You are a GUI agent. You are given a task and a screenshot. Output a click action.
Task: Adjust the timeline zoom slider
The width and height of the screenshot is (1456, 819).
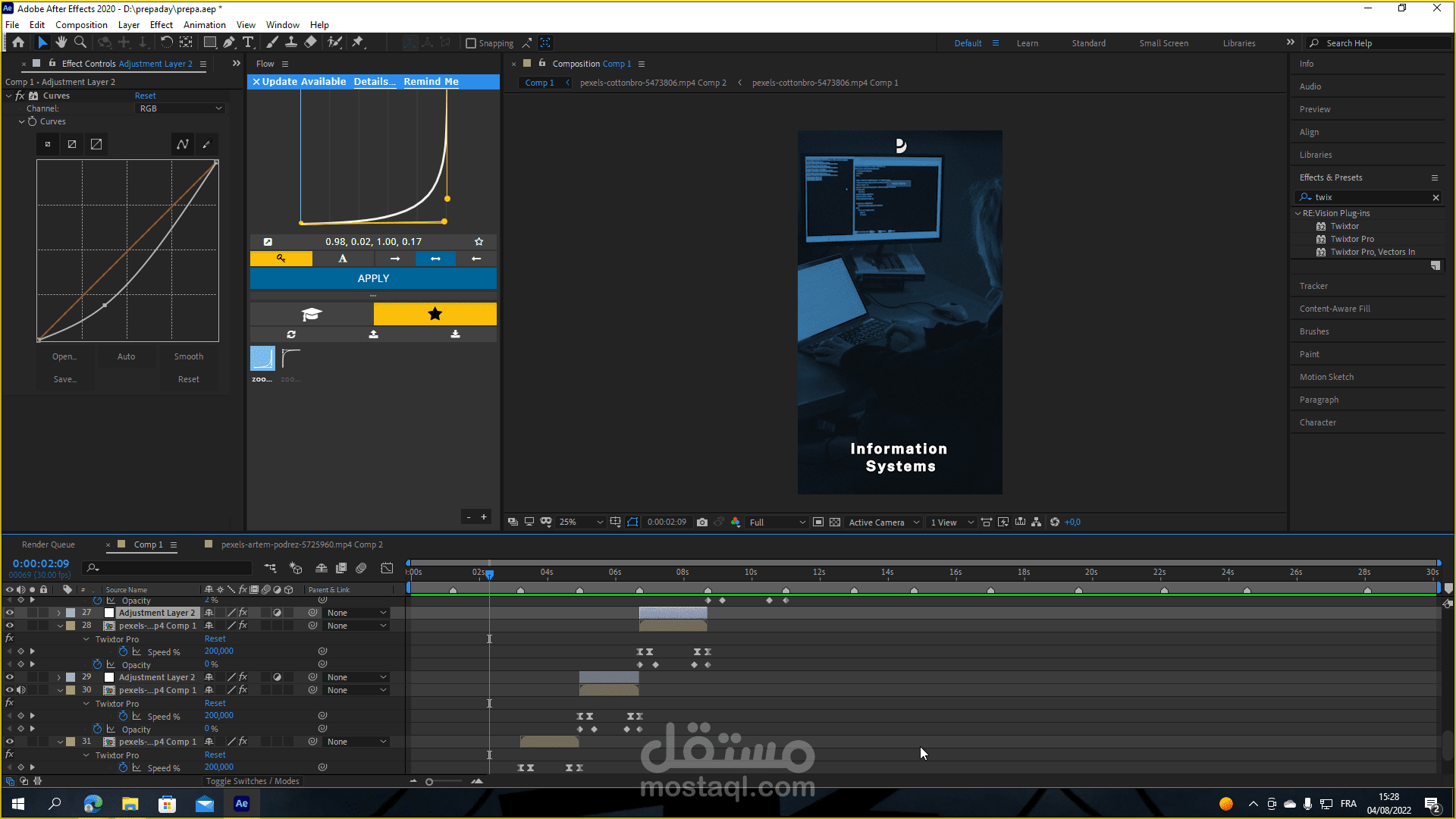coord(430,782)
